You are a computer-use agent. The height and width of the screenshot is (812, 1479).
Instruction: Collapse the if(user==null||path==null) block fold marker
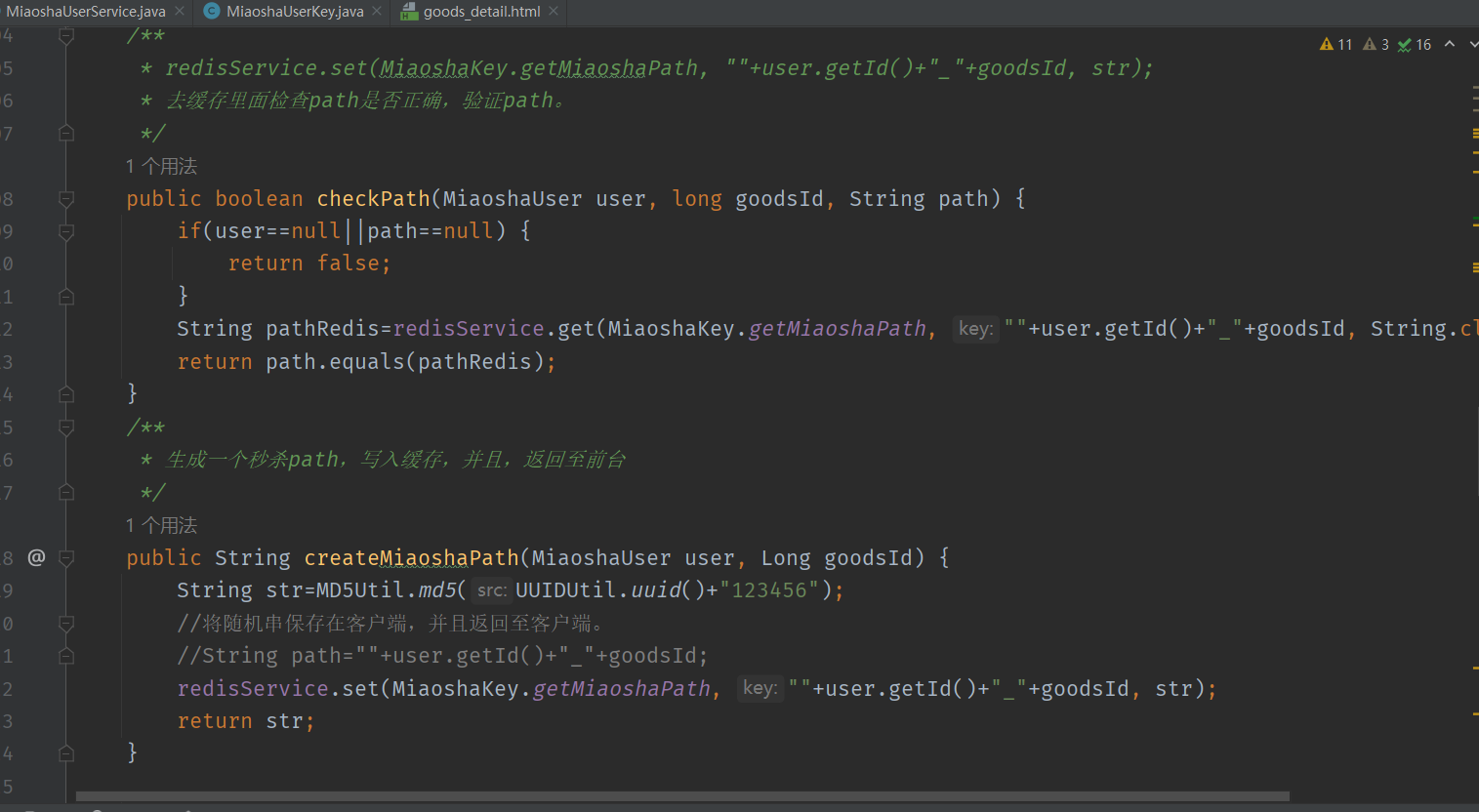[66, 231]
